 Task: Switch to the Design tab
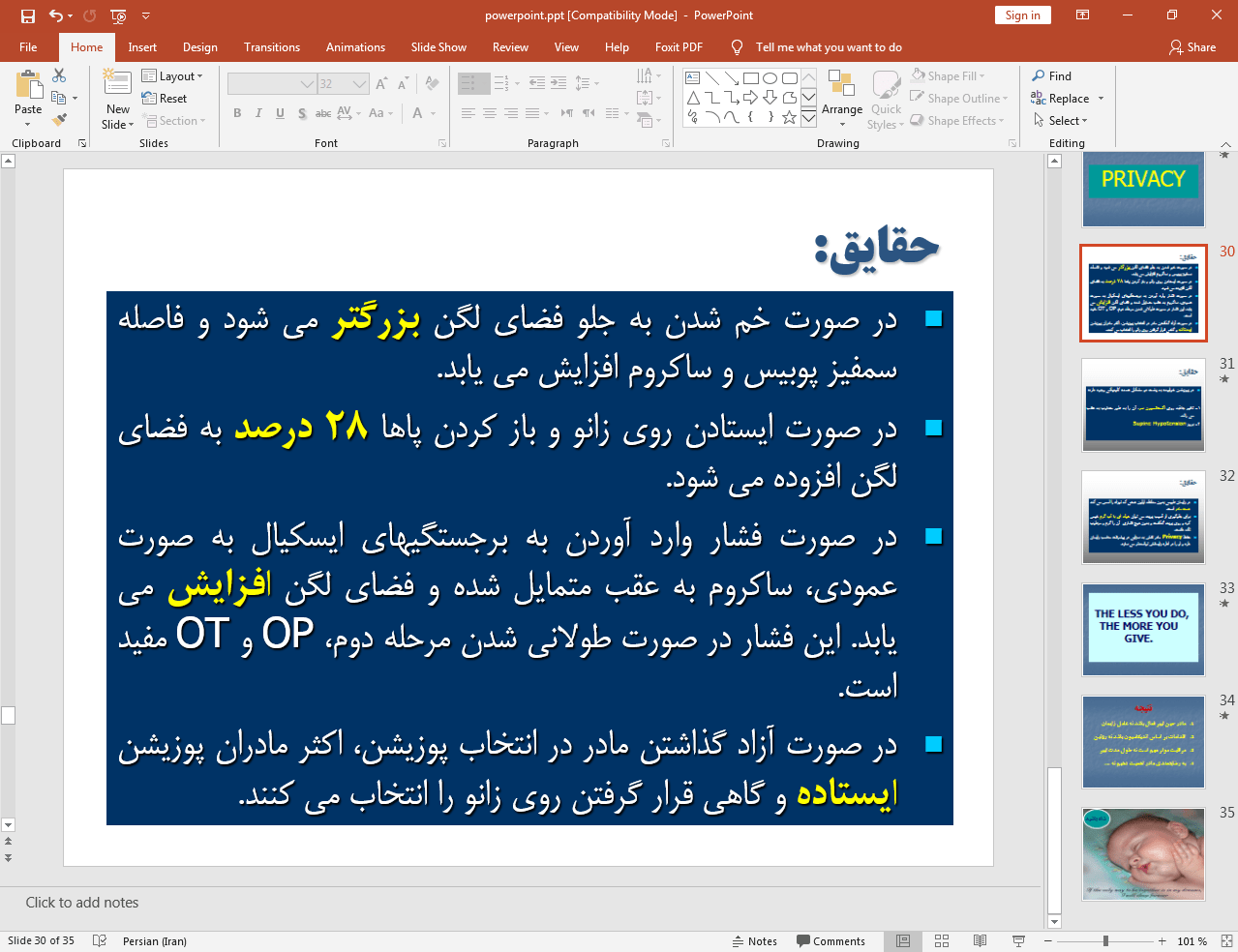click(199, 46)
